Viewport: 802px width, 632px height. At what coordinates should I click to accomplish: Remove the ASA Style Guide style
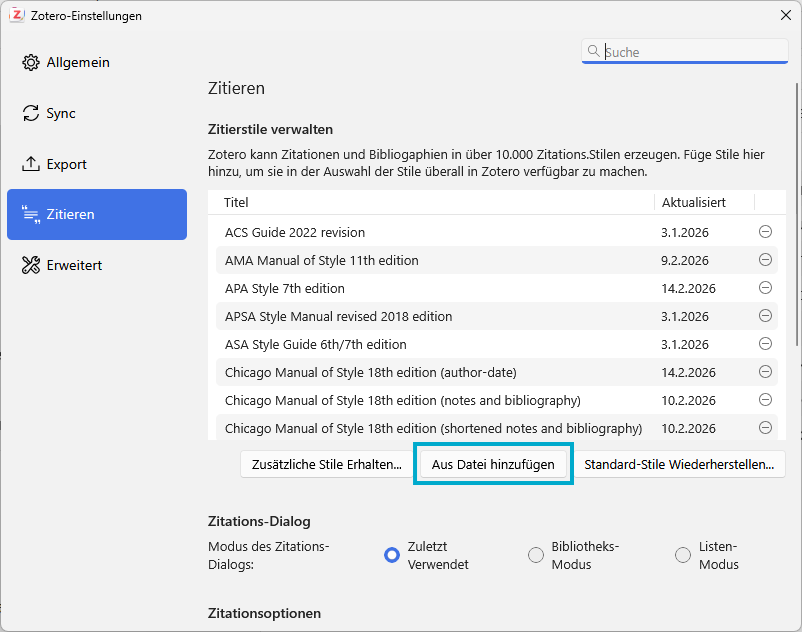[x=765, y=344]
